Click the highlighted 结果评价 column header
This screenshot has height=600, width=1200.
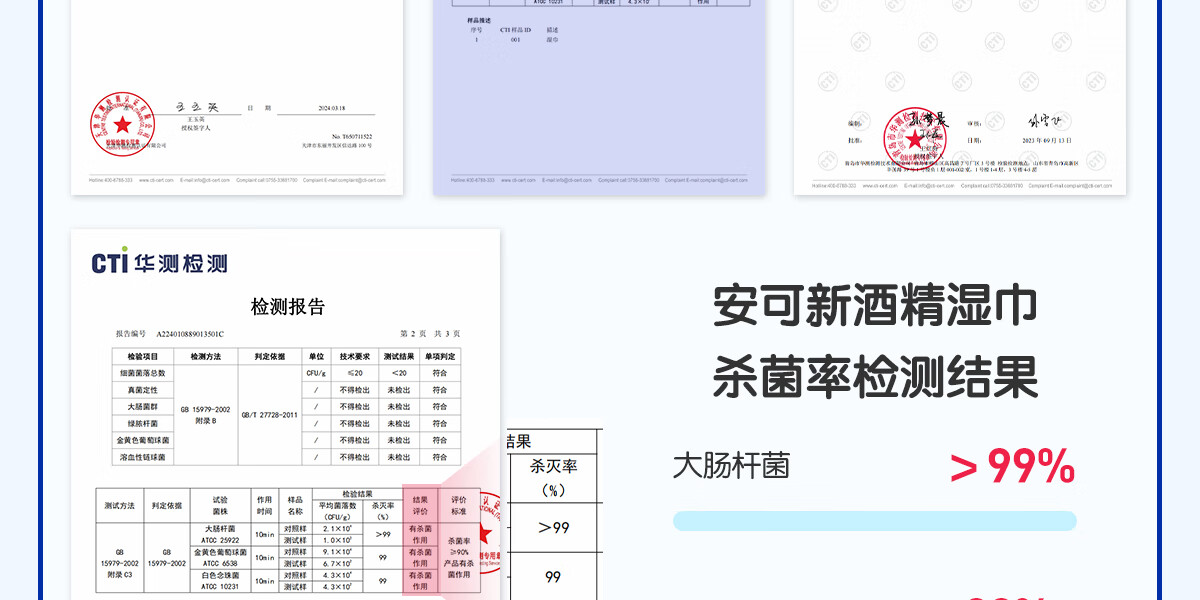tap(420, 505)
